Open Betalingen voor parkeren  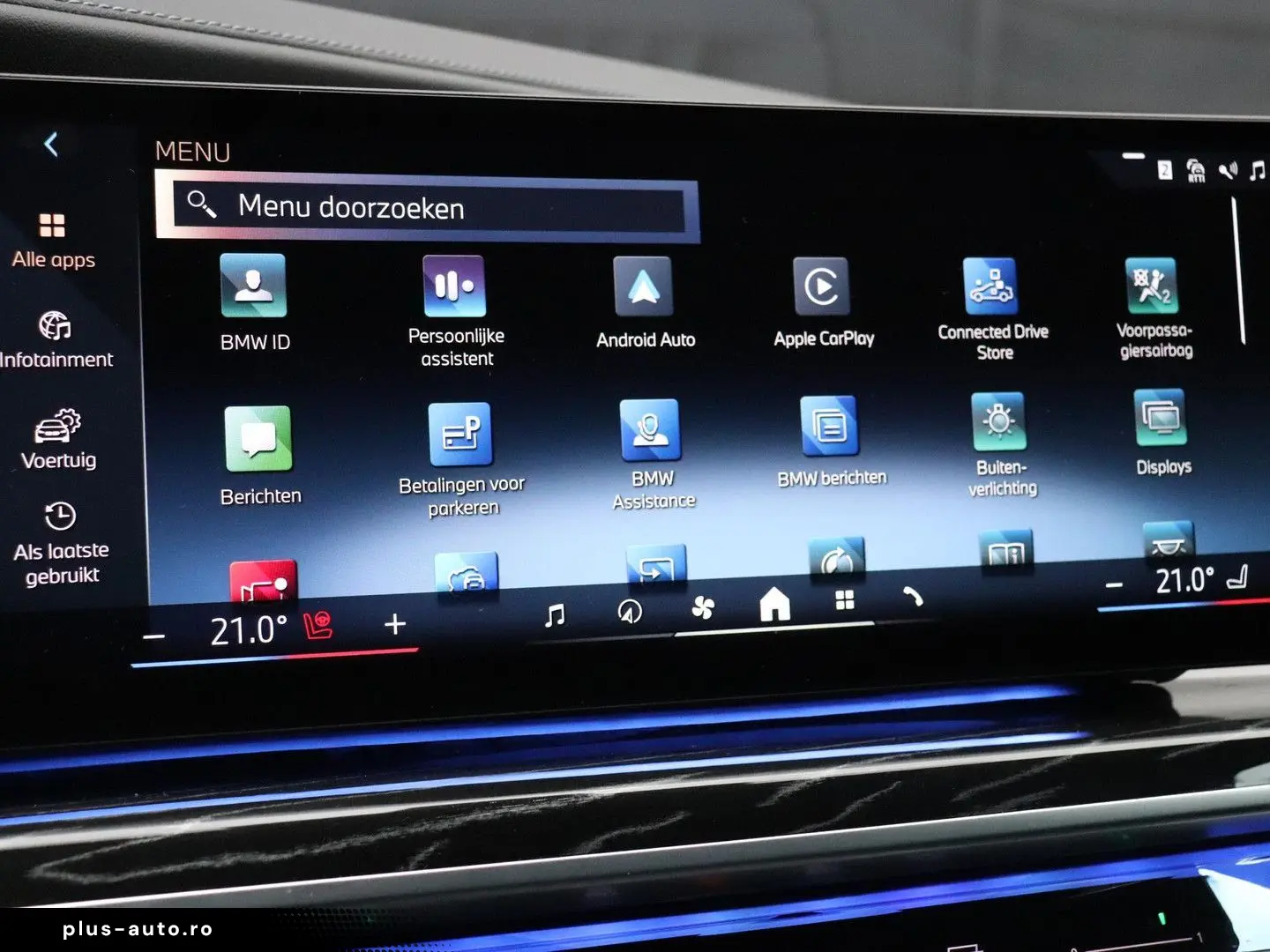pyautogui.click(x=460, y=435)
